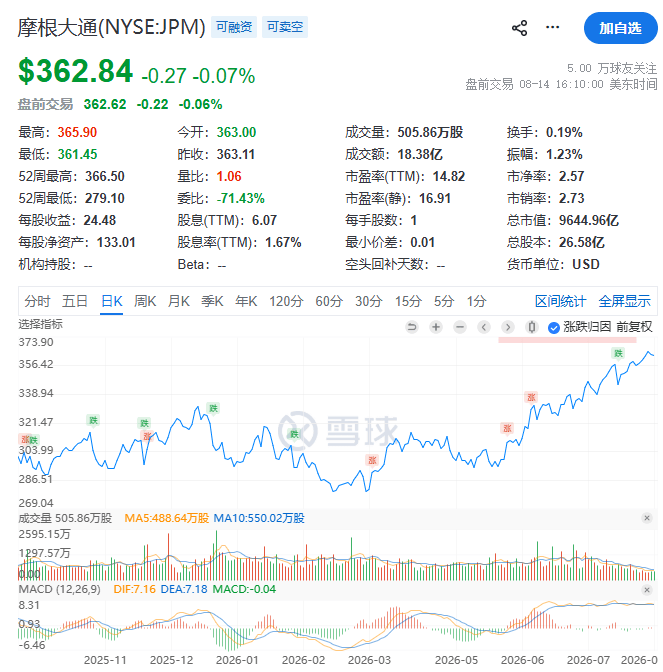Click the 货币单位 value USD

586,264
